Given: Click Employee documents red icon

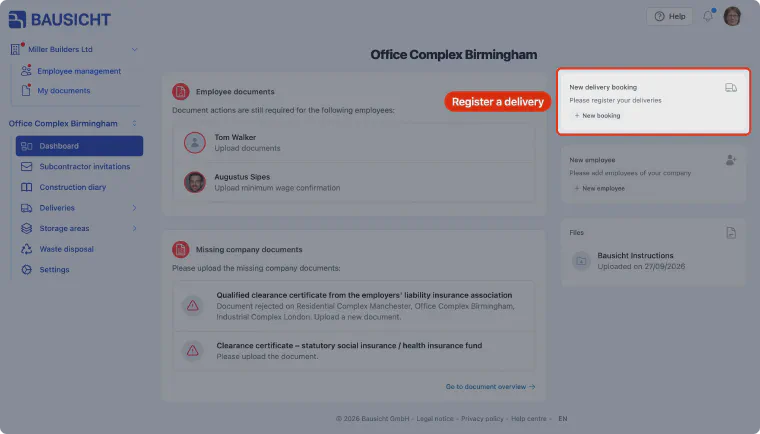Looking at the screenshot, I should (181, 91).
